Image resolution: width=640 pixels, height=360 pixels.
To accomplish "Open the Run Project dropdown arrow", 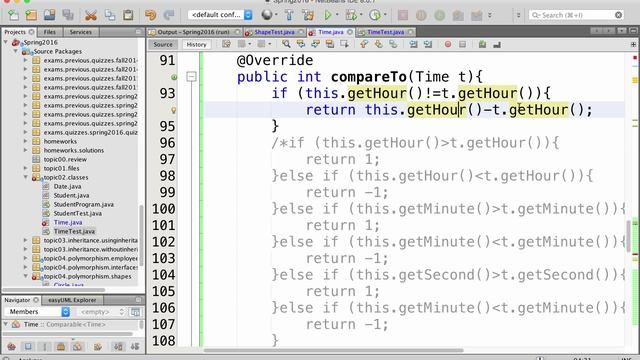I will coord(337,15).
